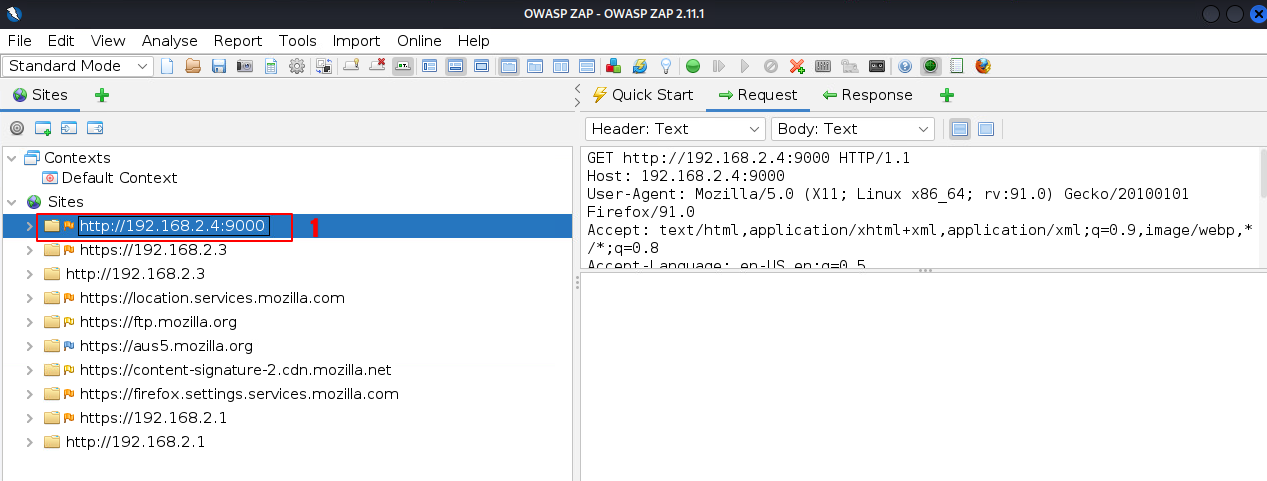Expand the https://ftp.mozilla.org tree node
Image resolution: width=1267 pixels, height=481 pixels.
[30, 322]
